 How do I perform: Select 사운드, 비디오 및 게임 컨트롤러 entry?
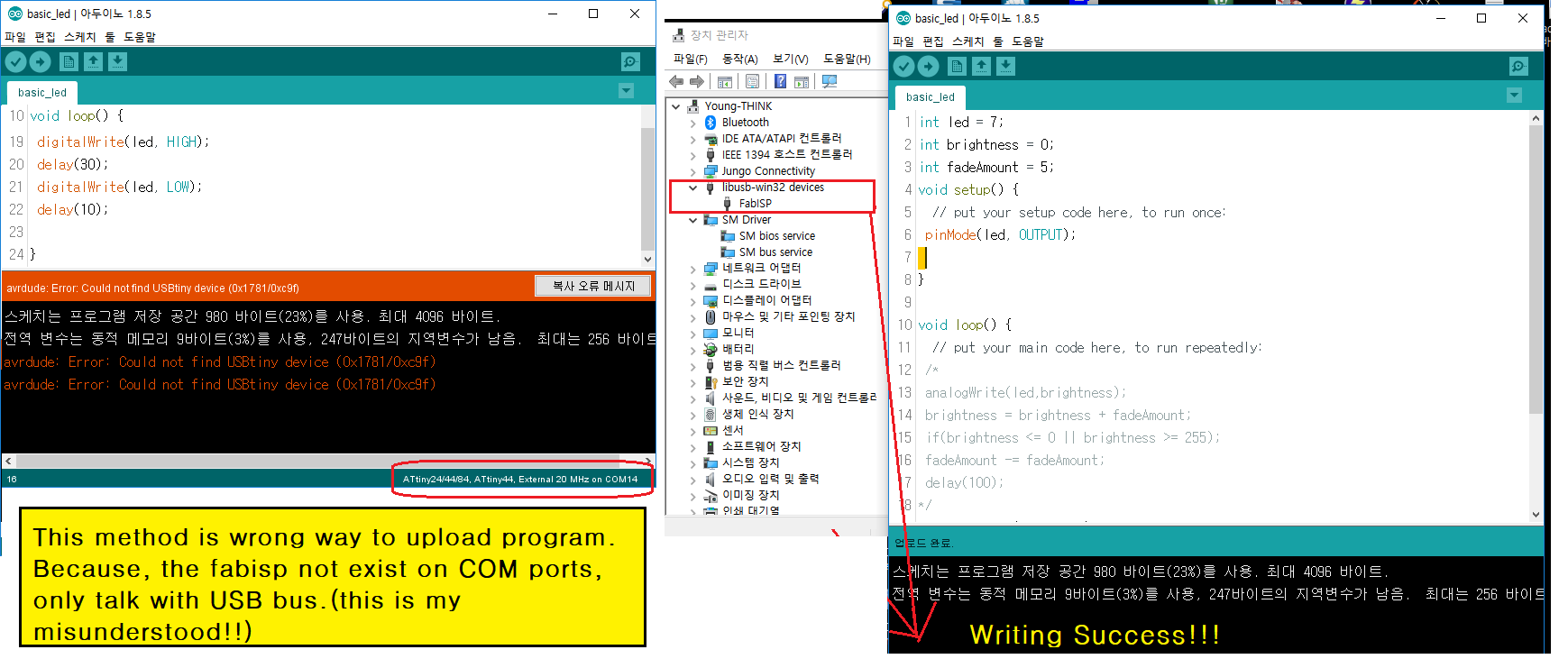click(x=799, y=398)
